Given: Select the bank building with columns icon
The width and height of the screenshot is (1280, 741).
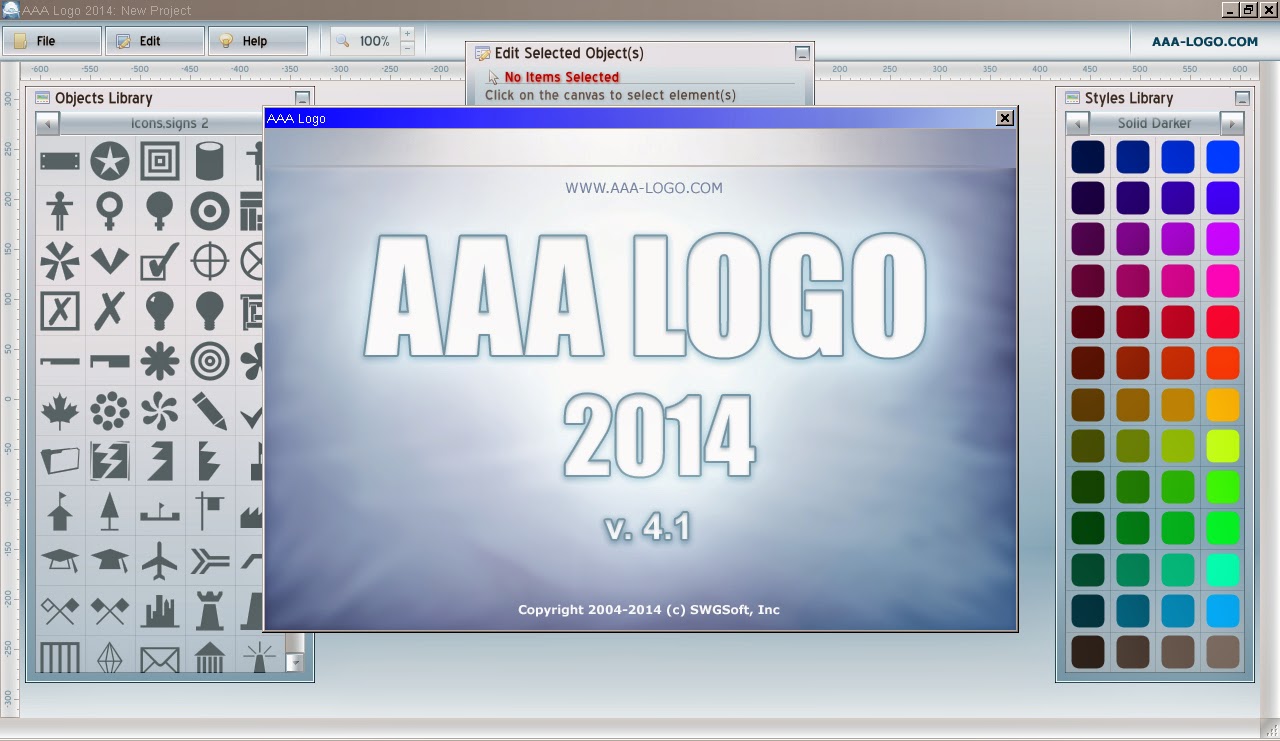Looking at the screenshot, I should (x=210, y=658).
